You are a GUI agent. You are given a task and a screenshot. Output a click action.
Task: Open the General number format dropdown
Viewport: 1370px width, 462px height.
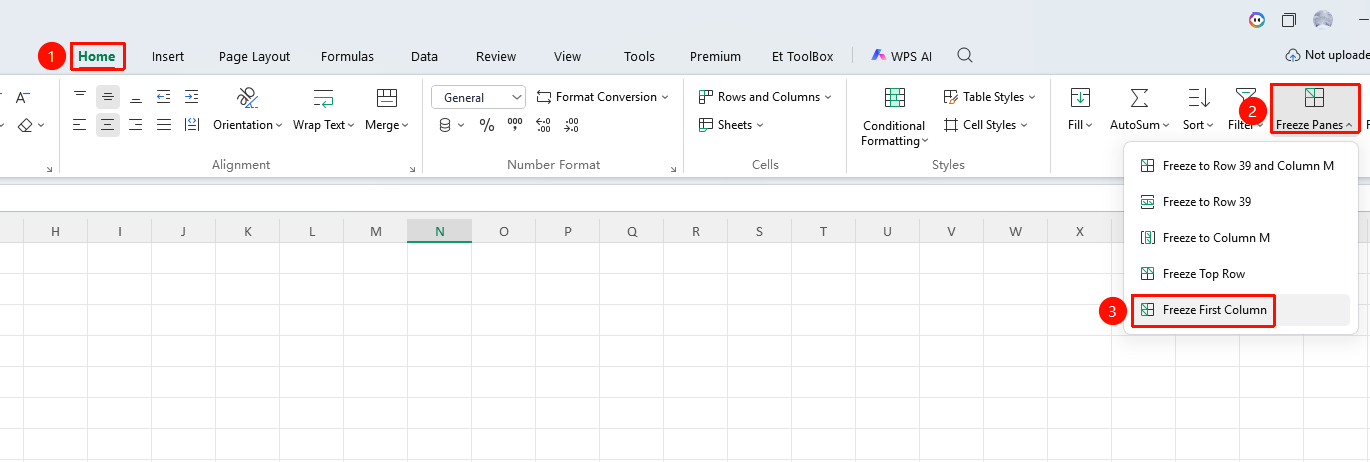pos(478,97)
